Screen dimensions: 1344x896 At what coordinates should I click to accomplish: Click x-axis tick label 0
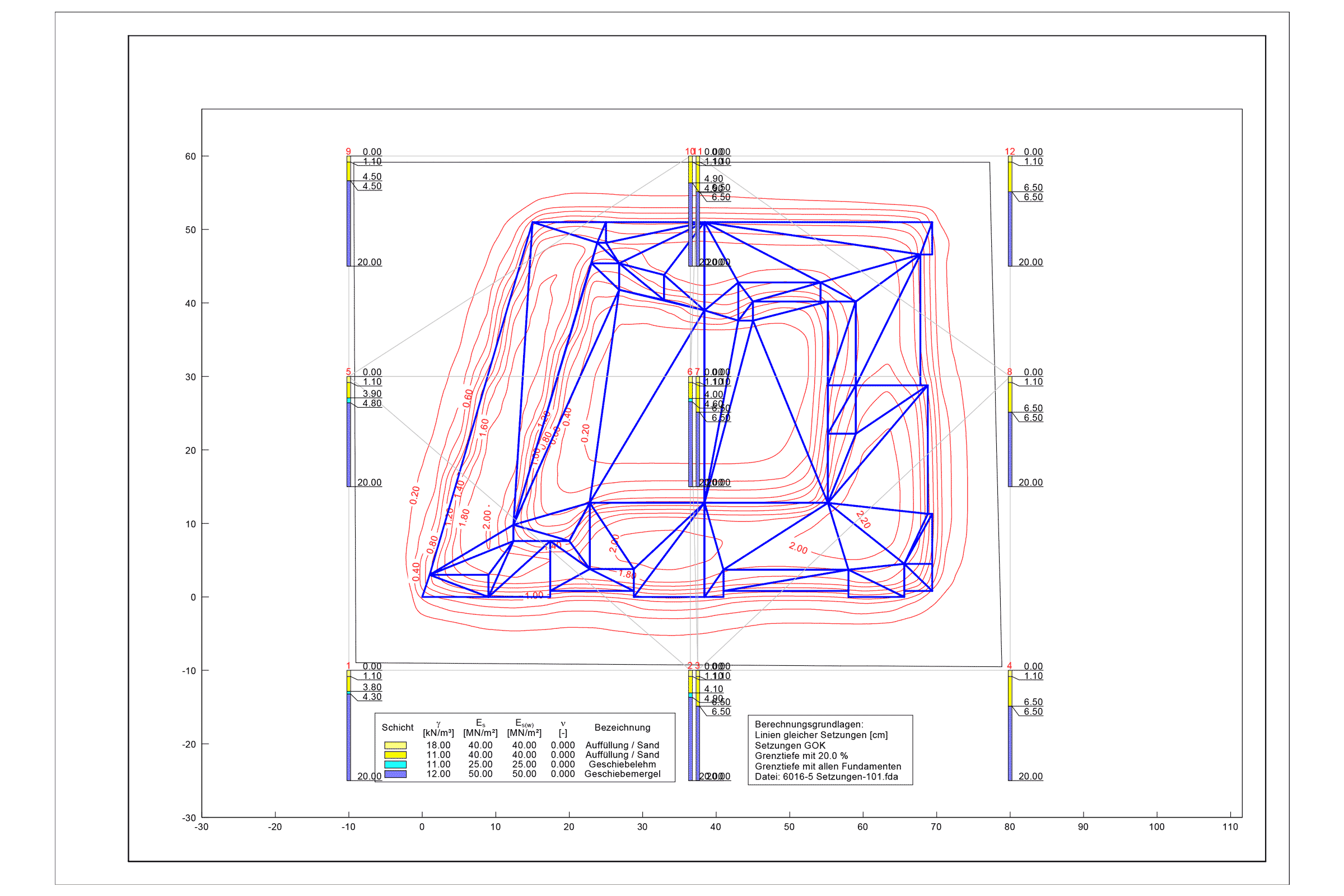[x=422, y=827]
